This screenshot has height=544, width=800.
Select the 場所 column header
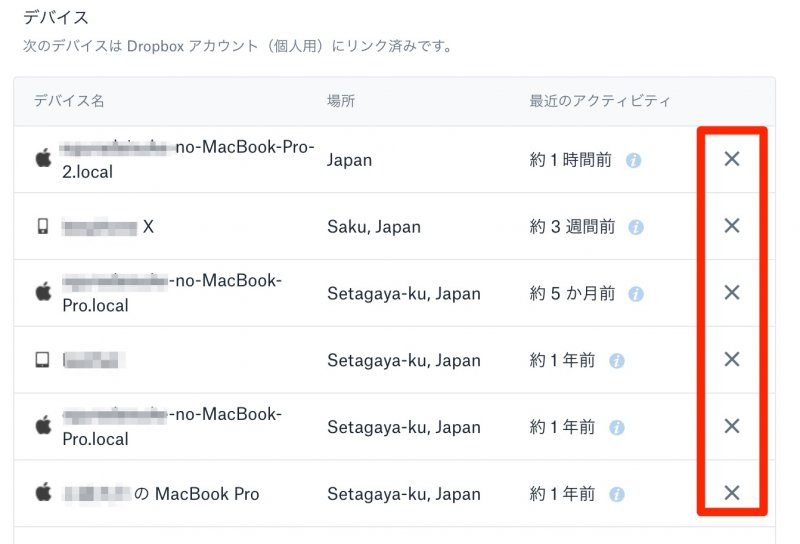[341, 101]
